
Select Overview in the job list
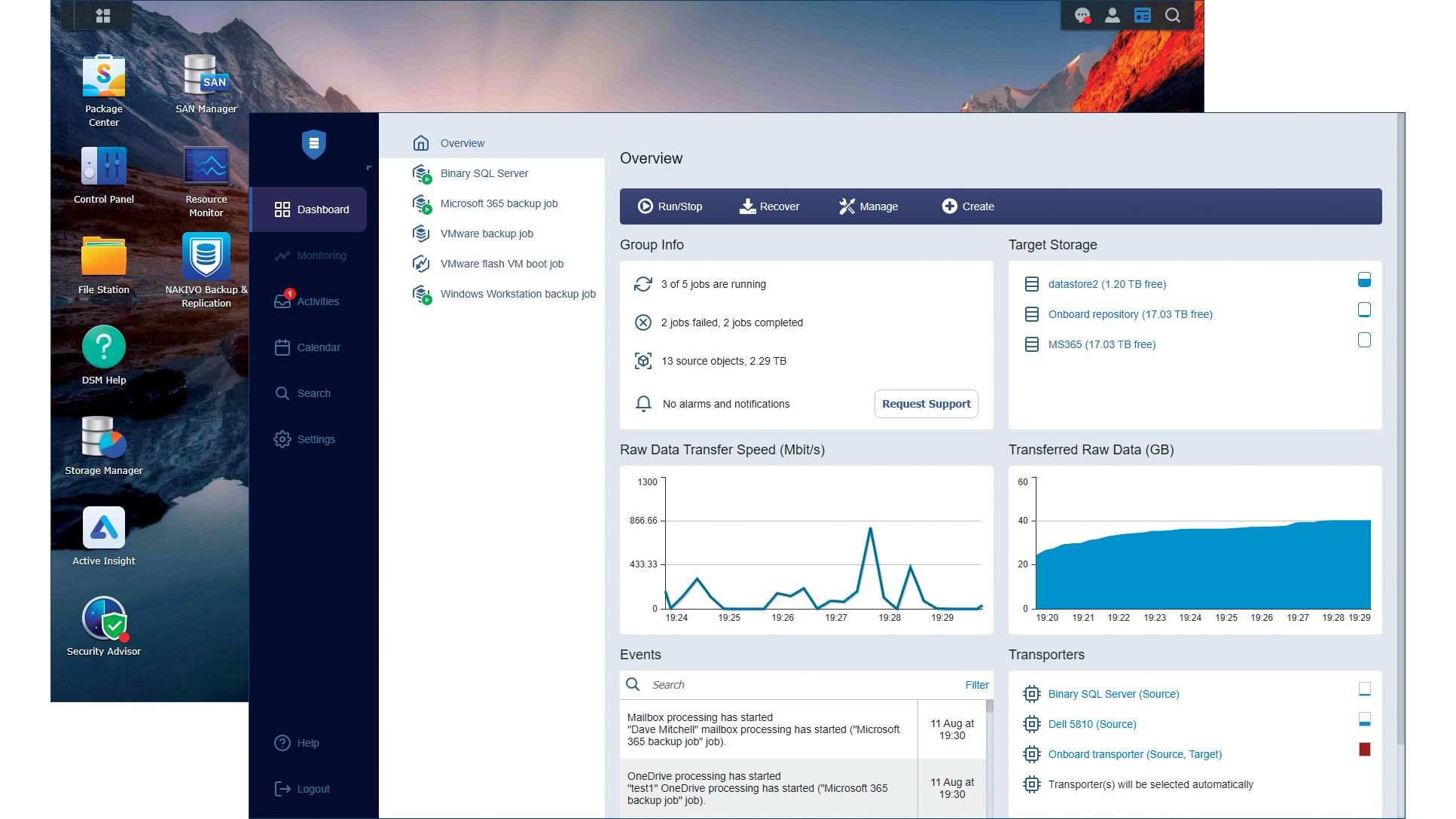click(462, 142)
